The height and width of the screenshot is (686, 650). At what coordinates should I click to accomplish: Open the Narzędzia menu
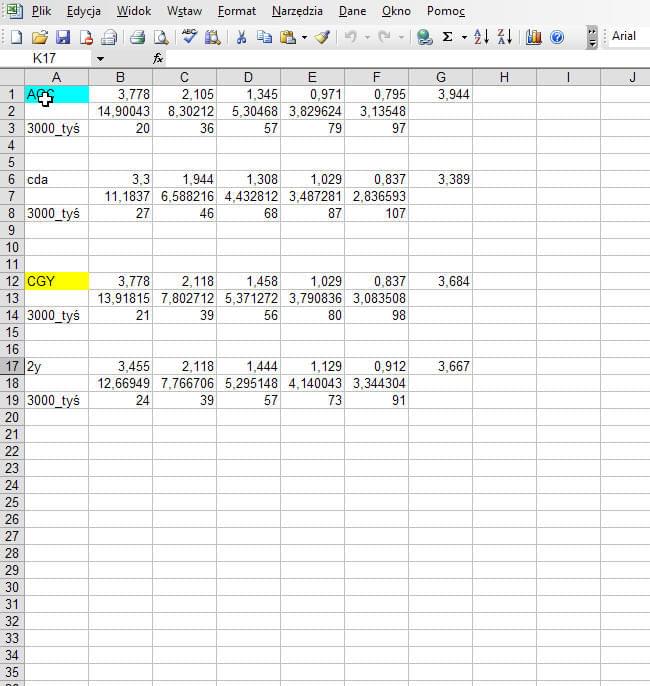coord(297,11)
